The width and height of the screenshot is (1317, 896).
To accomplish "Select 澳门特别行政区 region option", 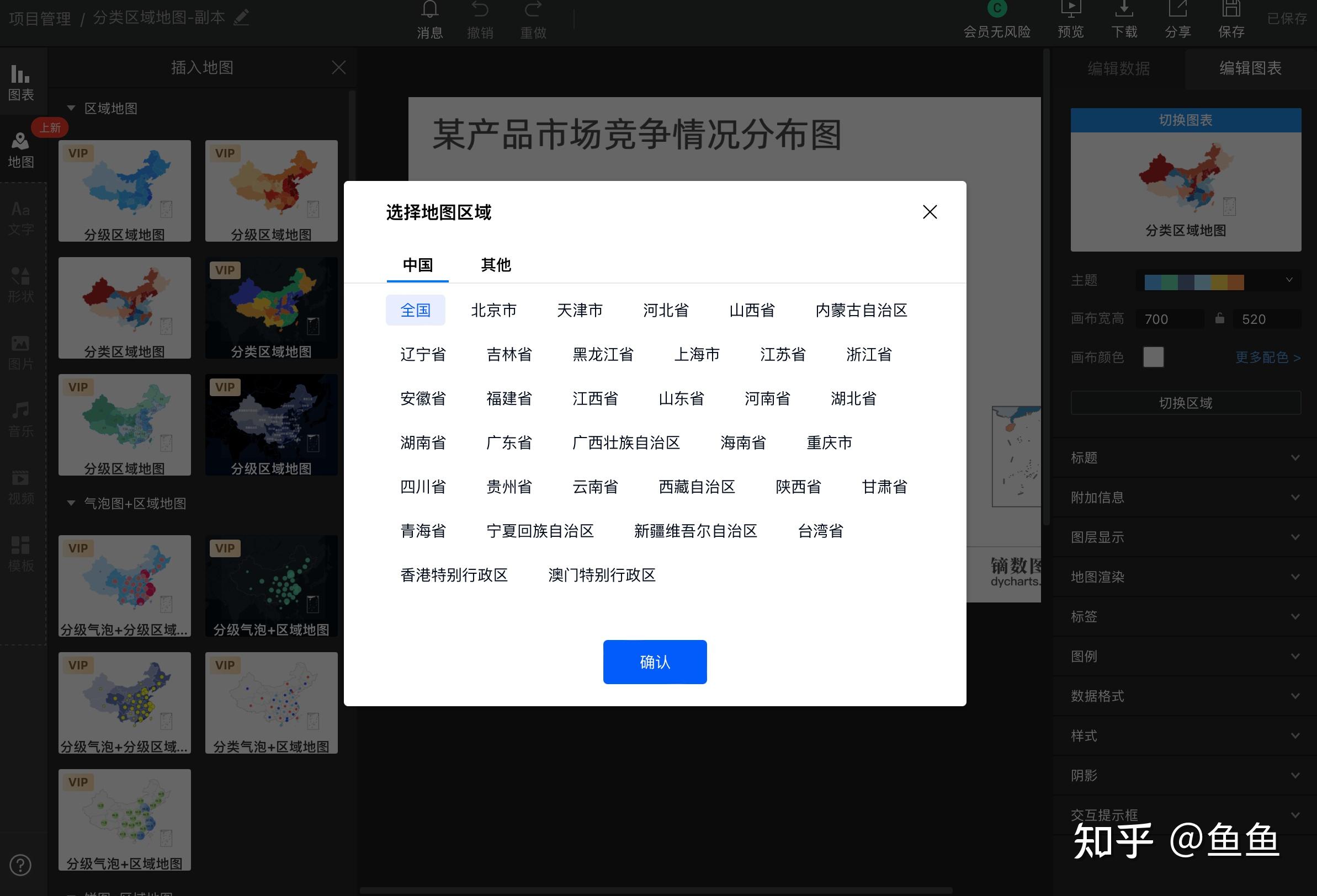I will (602, 575).
